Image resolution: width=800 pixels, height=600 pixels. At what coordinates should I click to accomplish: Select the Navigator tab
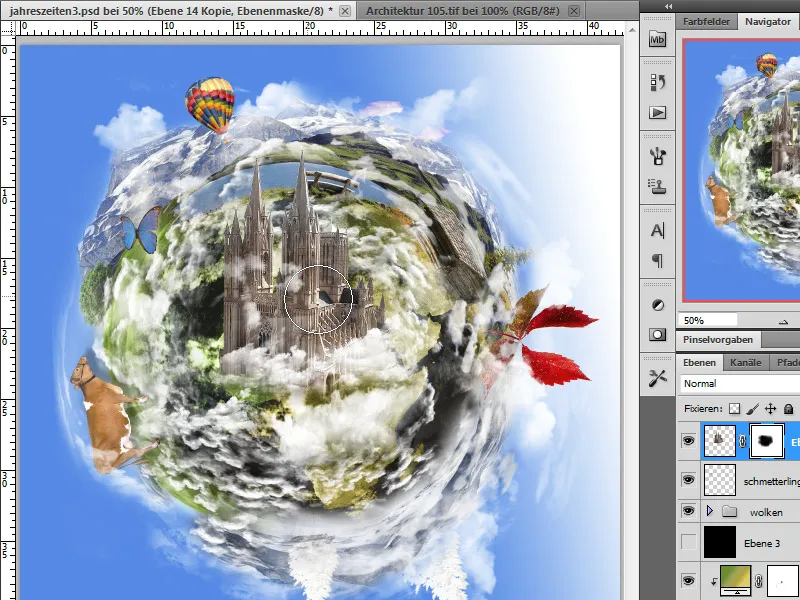coord(768,21)
